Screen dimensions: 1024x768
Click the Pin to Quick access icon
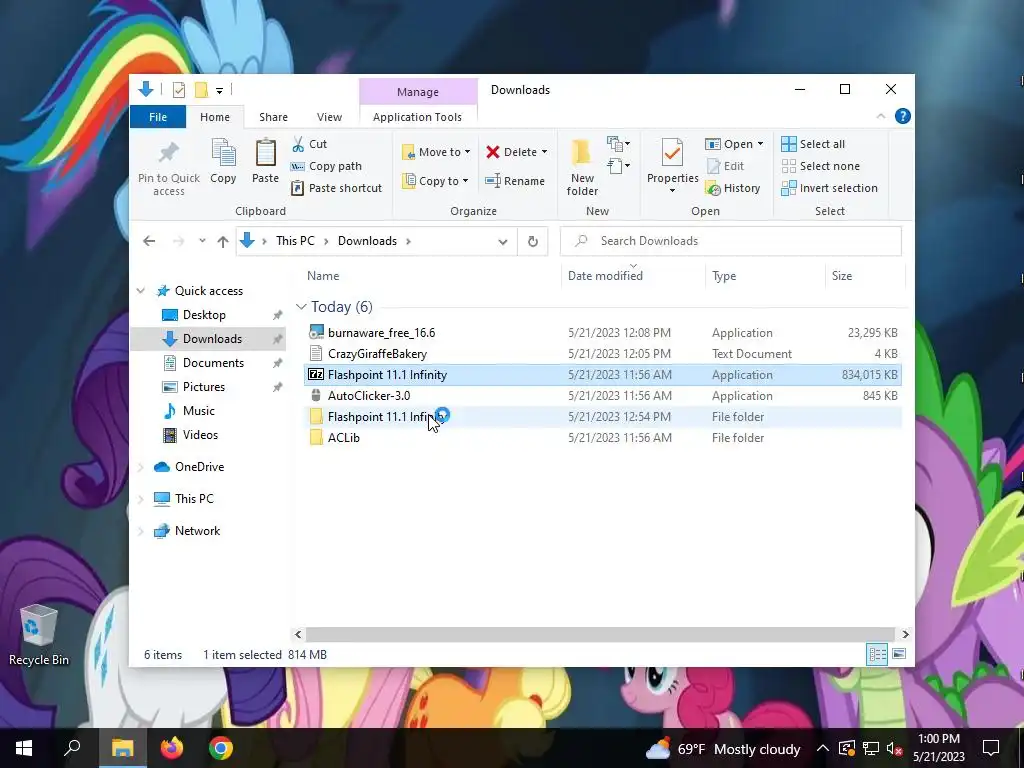click(168, 152)
